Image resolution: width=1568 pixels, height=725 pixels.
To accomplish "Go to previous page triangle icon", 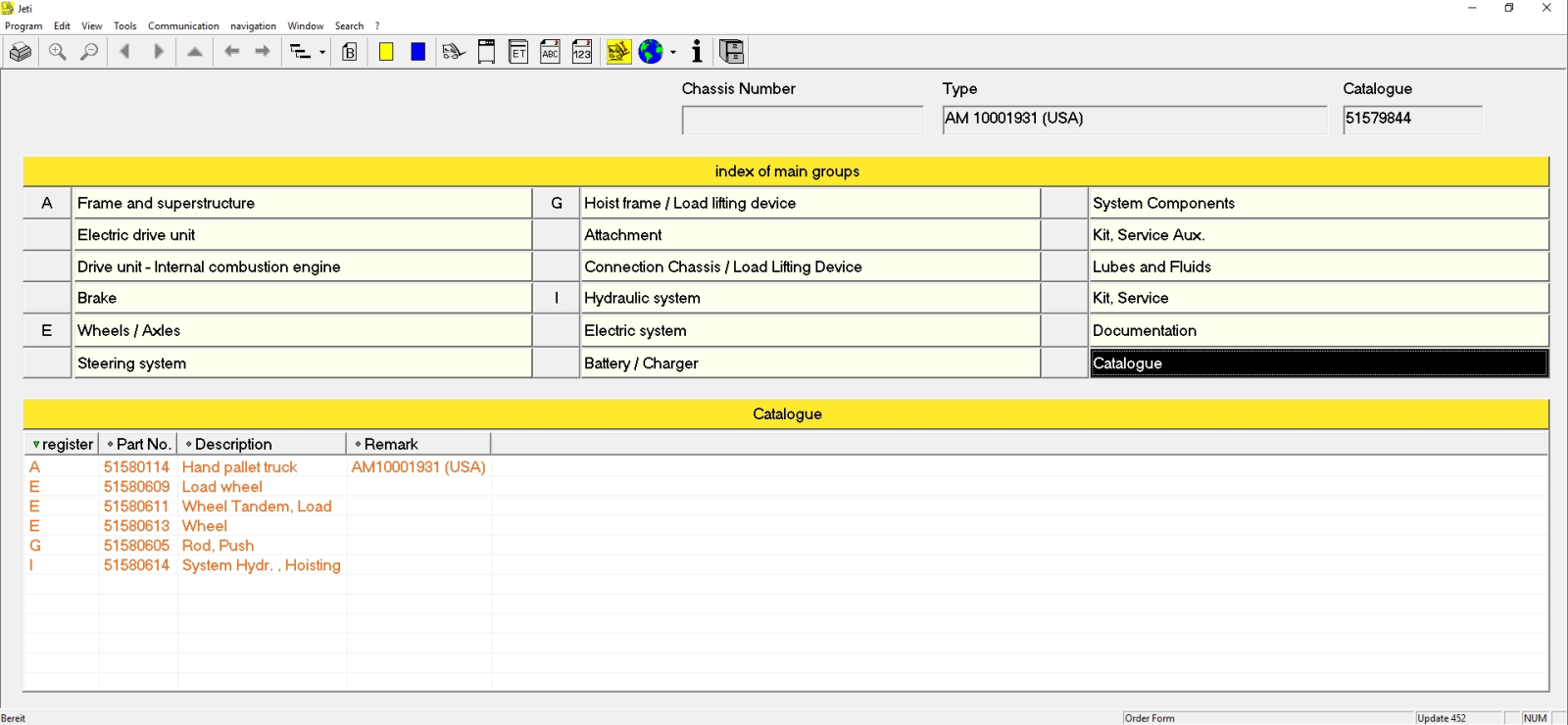I will 124,52.
